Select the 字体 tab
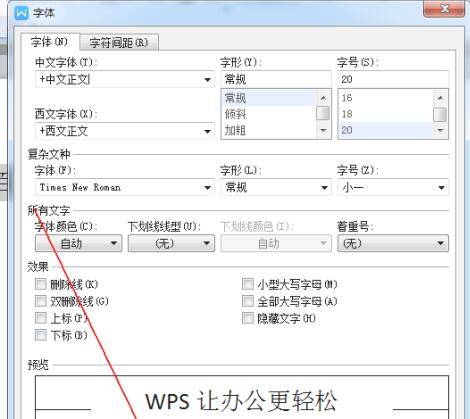470x419 pixels. pos(50,42)
